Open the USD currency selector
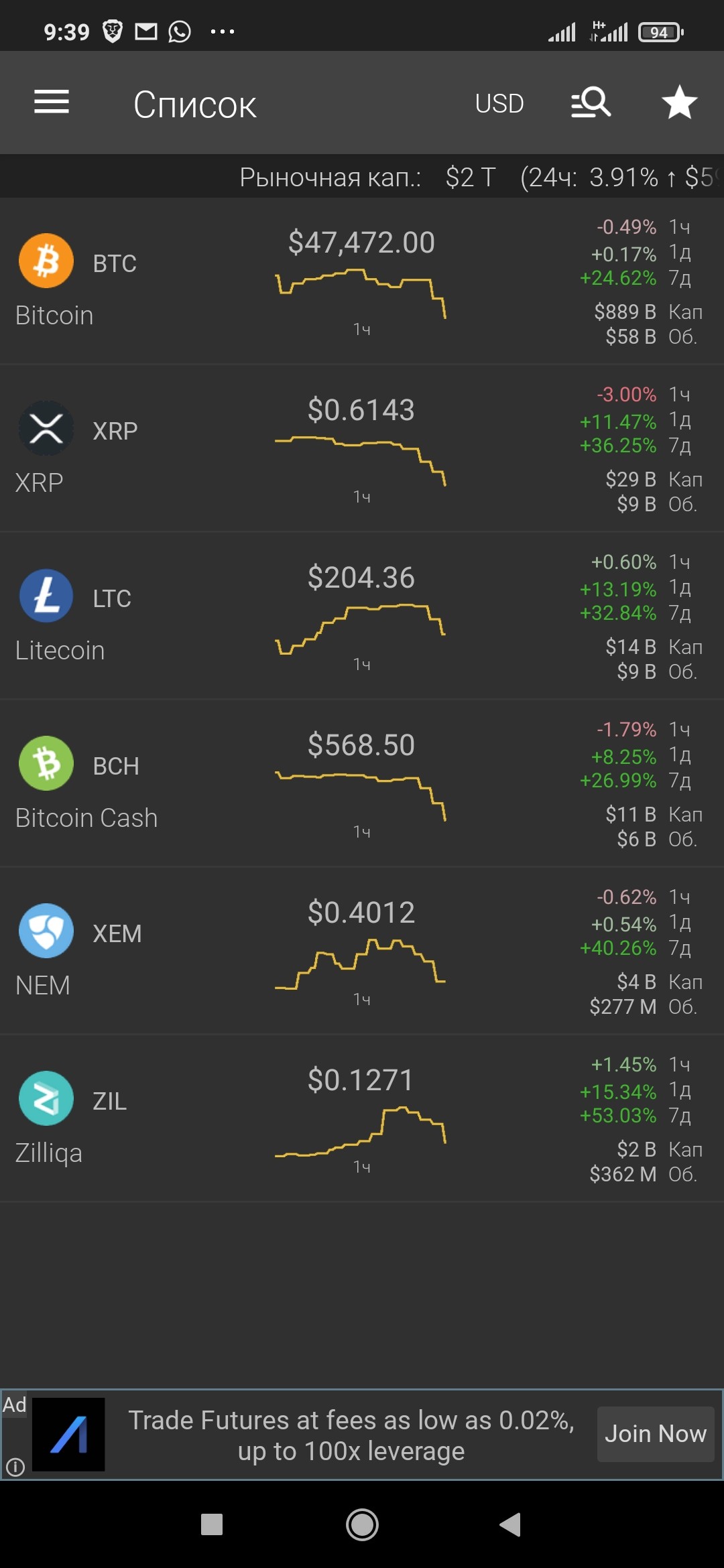This screenshot has width=724, height=1568. 499,103
